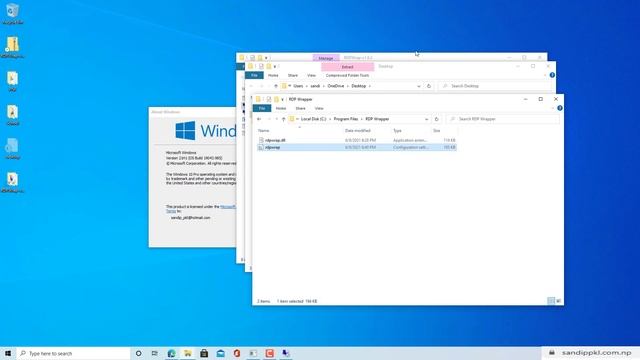The image size is (640, 360).
Task: Click Local Disk (C:) in breadcrumb path
Action: tap(313, 119)
